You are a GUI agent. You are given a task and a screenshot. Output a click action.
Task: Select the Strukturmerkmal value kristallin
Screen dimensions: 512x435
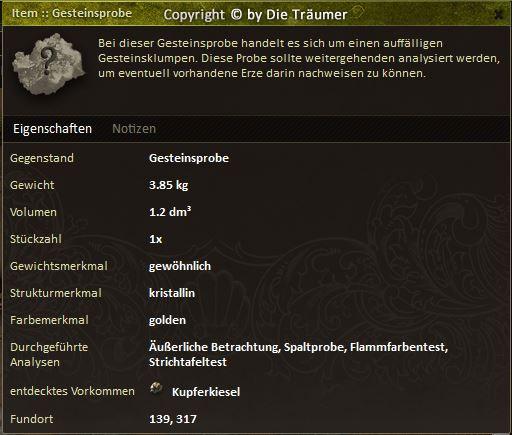click(172, 293)
